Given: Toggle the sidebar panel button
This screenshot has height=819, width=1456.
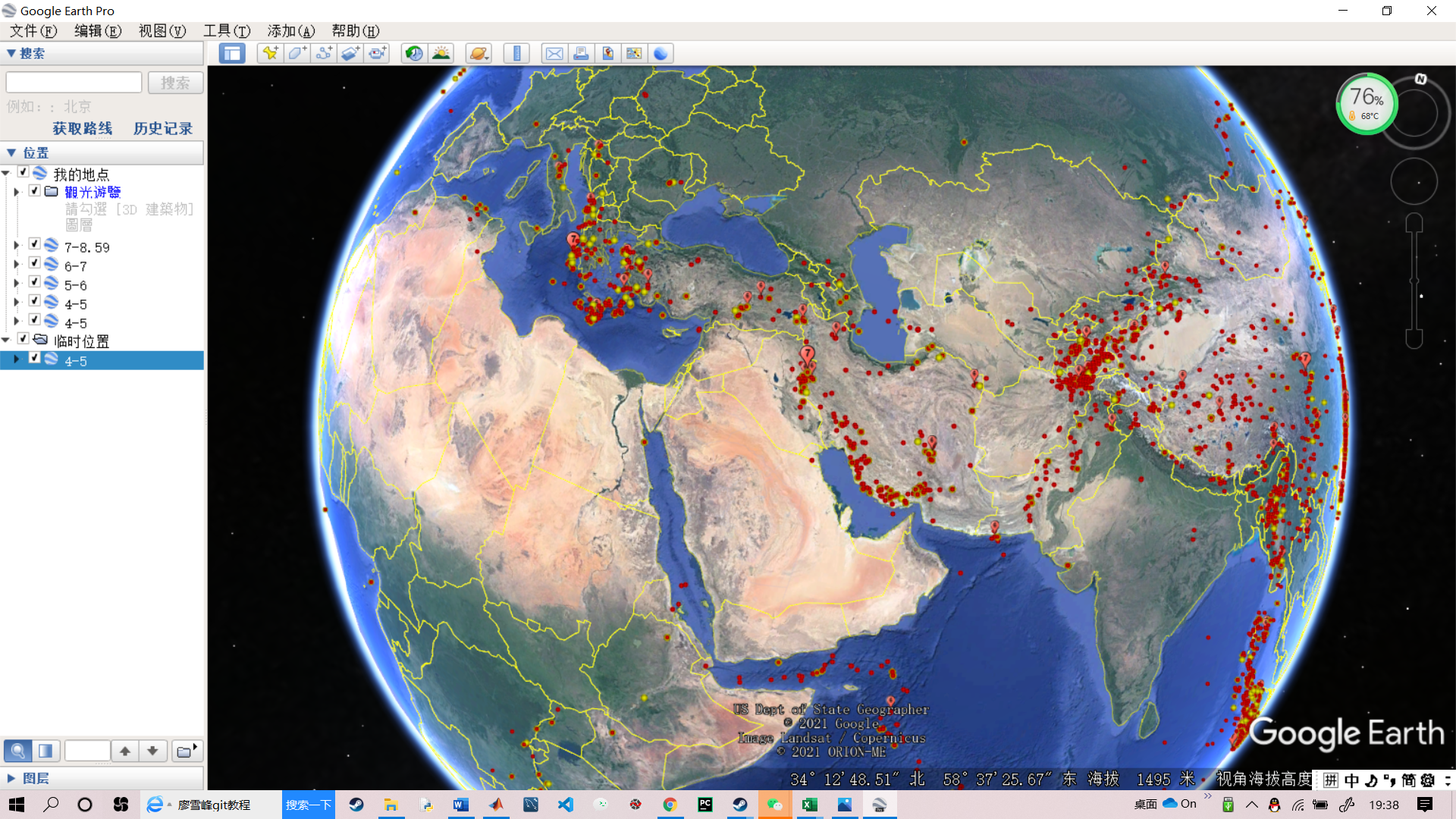Looking at the screenshot, I should pos(232,53).
